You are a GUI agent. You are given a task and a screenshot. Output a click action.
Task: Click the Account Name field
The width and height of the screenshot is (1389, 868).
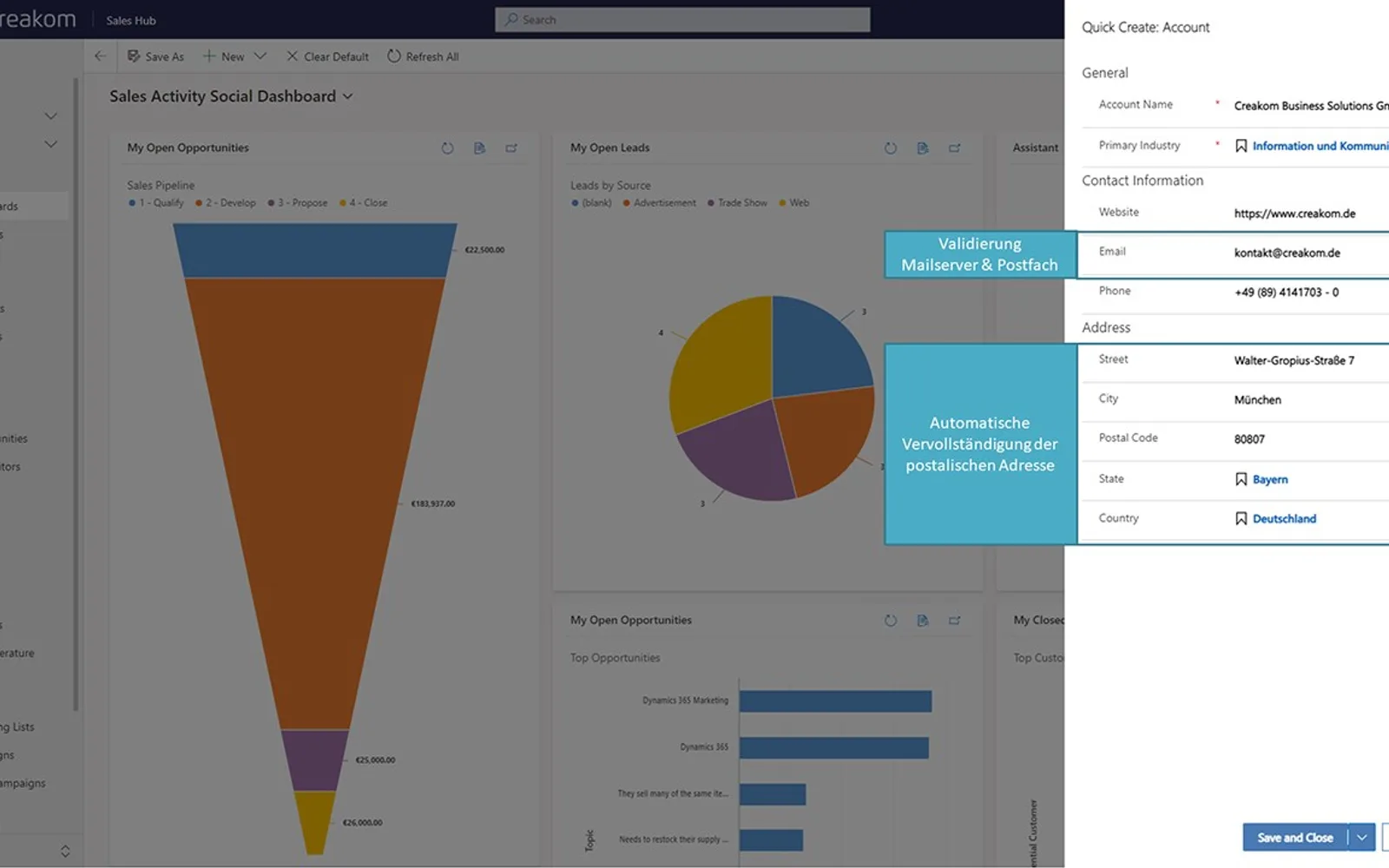1311,106
